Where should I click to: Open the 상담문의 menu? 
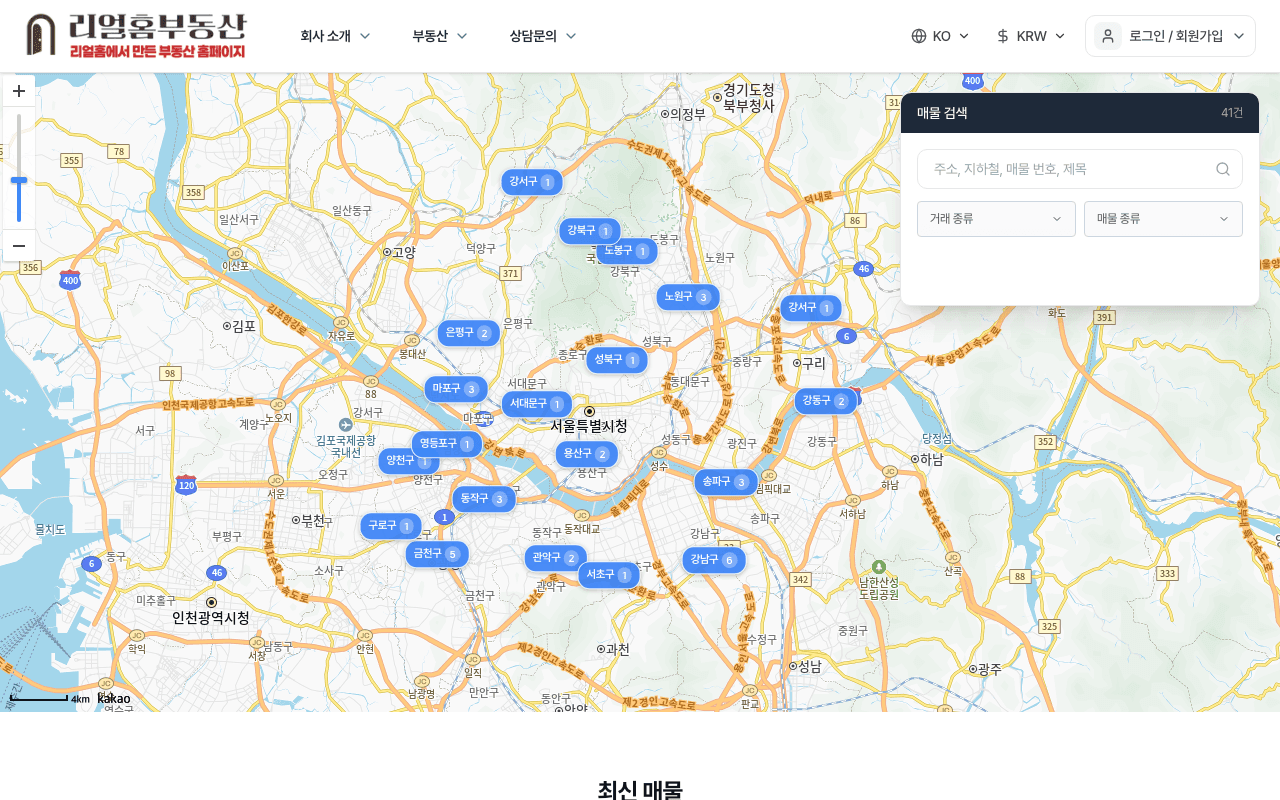543,36
